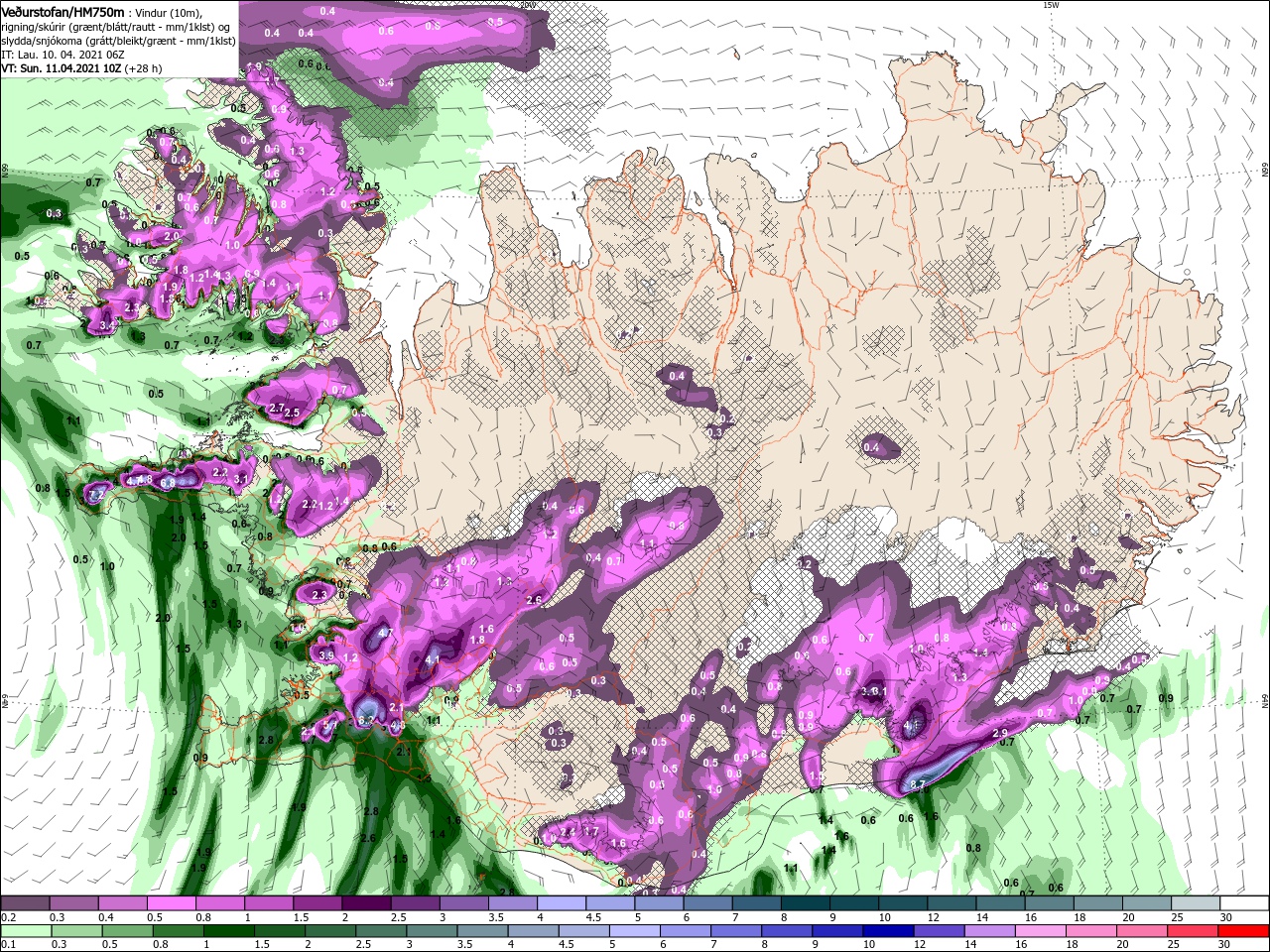This screenshot has height=952, width=1270.
Task: Click the 8.2 precipitation value in the southwest
Action: click(x=364, y=721)
